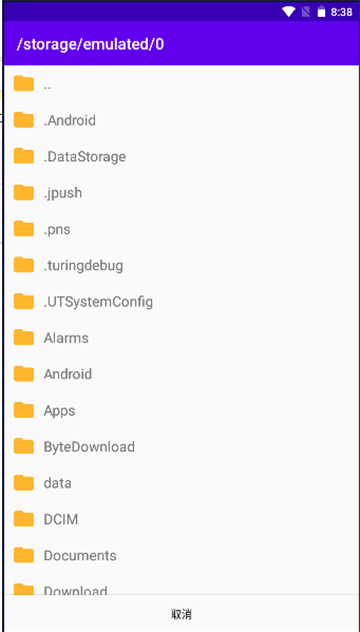360x632 pixels.
Task: Open the .turingdebug folder icon
Action: 23,265
